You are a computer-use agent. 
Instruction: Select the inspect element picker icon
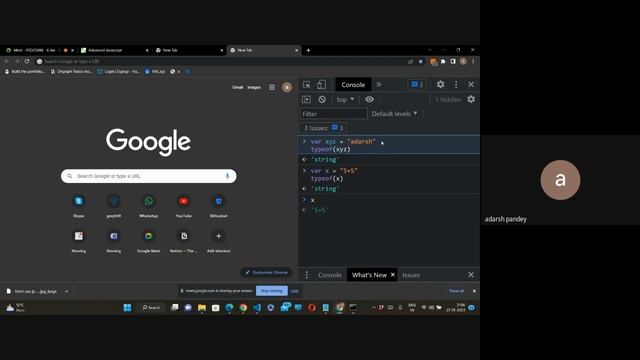pyautogui.click(x=307, y=84)
